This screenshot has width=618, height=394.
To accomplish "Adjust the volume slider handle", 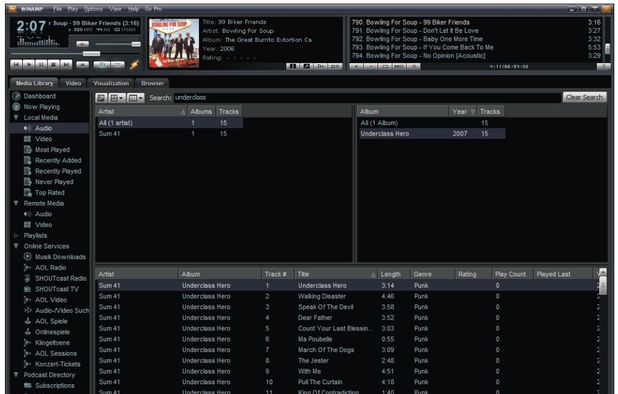I will [x=136, y=44].
